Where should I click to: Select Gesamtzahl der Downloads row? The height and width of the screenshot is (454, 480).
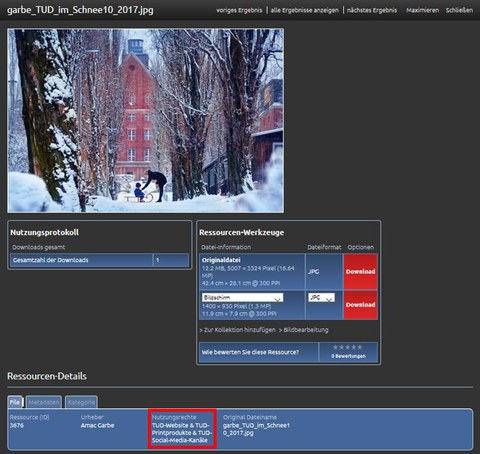tap(100, 260)
